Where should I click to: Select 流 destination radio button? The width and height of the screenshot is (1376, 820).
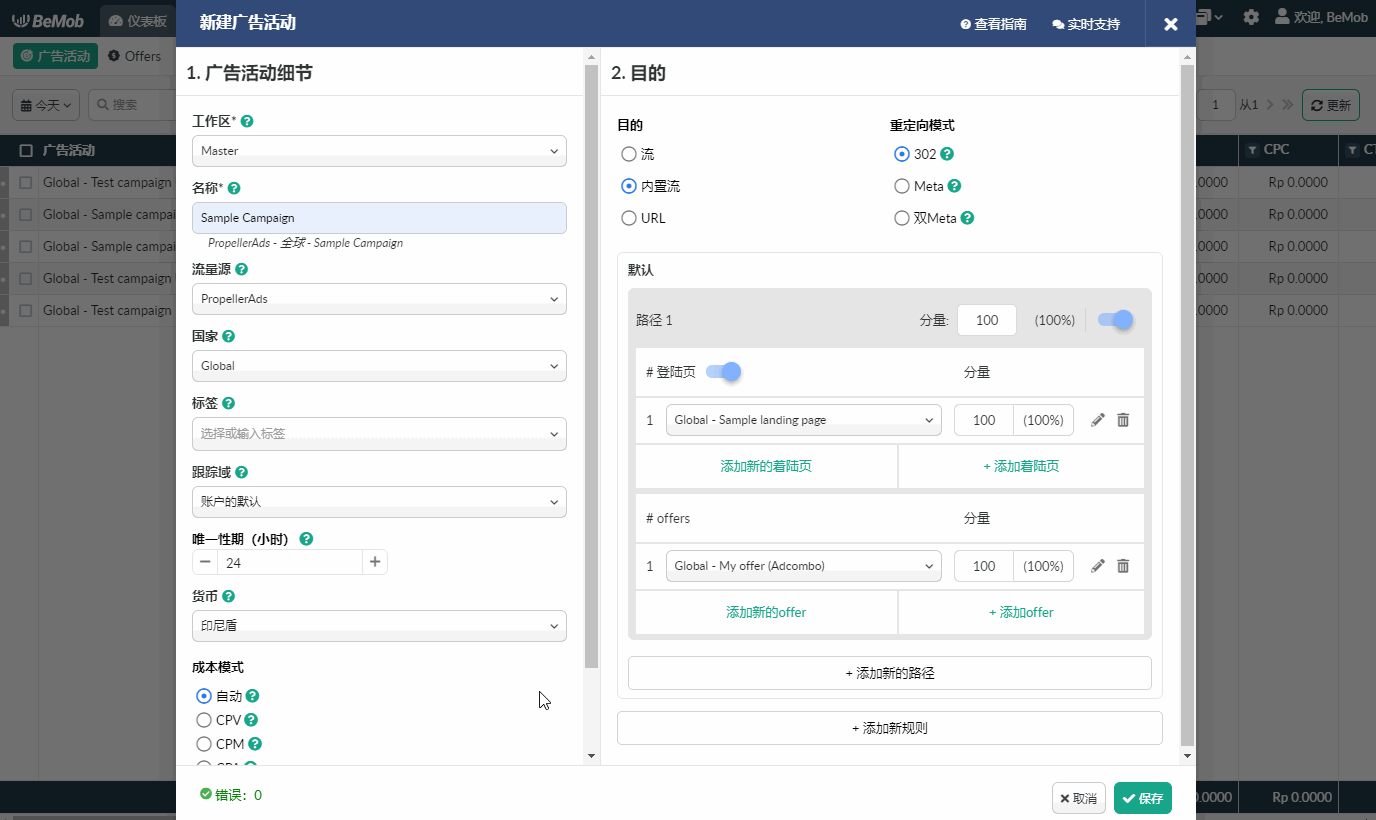tap(629, 154)
